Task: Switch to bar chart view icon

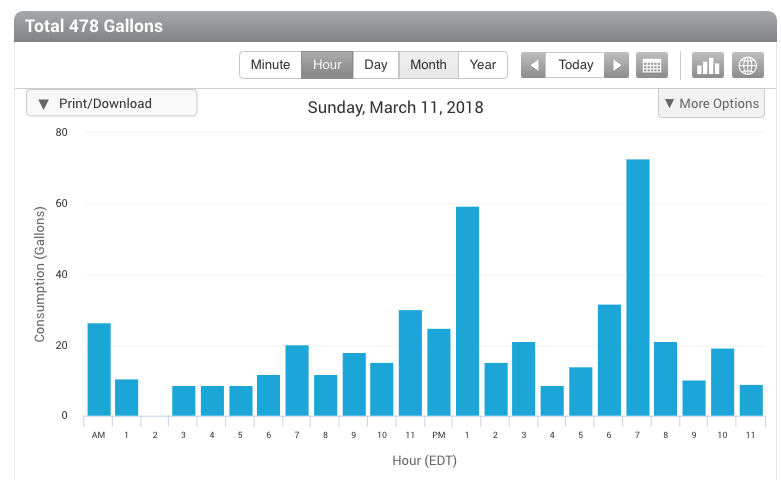Action: (708, 65)
